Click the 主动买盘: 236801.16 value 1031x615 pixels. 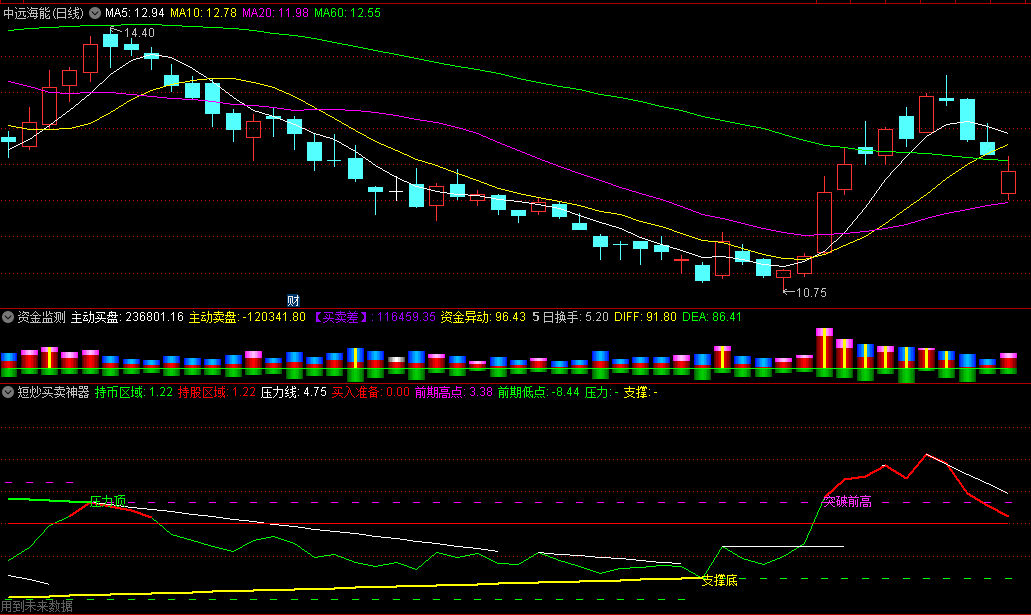point(127,317)
